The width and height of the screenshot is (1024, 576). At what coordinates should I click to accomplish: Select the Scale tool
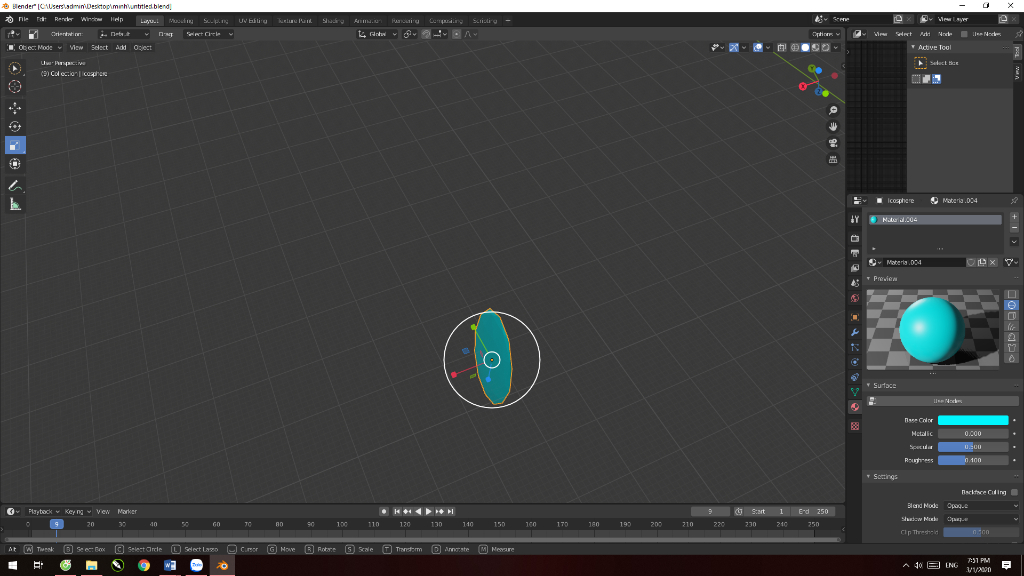click(15, 145)
